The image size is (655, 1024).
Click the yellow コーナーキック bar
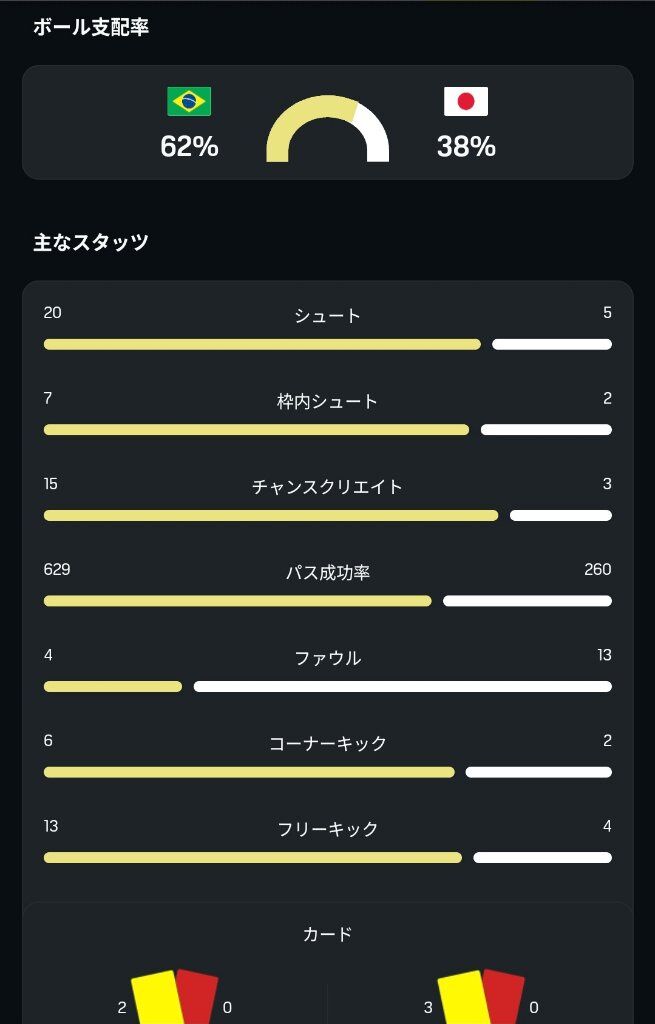249,772
